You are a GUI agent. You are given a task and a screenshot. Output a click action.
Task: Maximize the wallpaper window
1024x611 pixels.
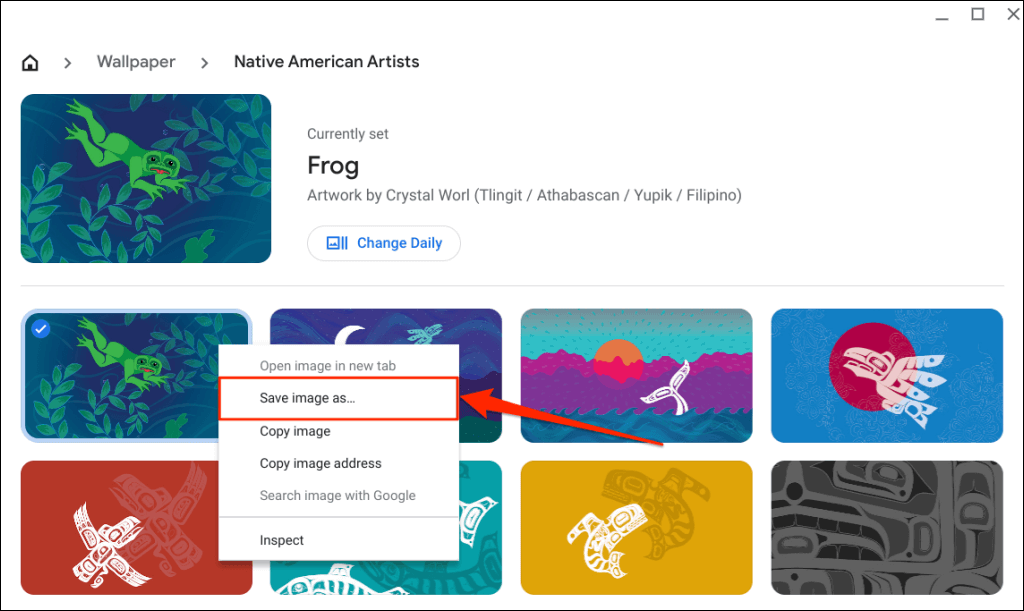pos(978,14)
